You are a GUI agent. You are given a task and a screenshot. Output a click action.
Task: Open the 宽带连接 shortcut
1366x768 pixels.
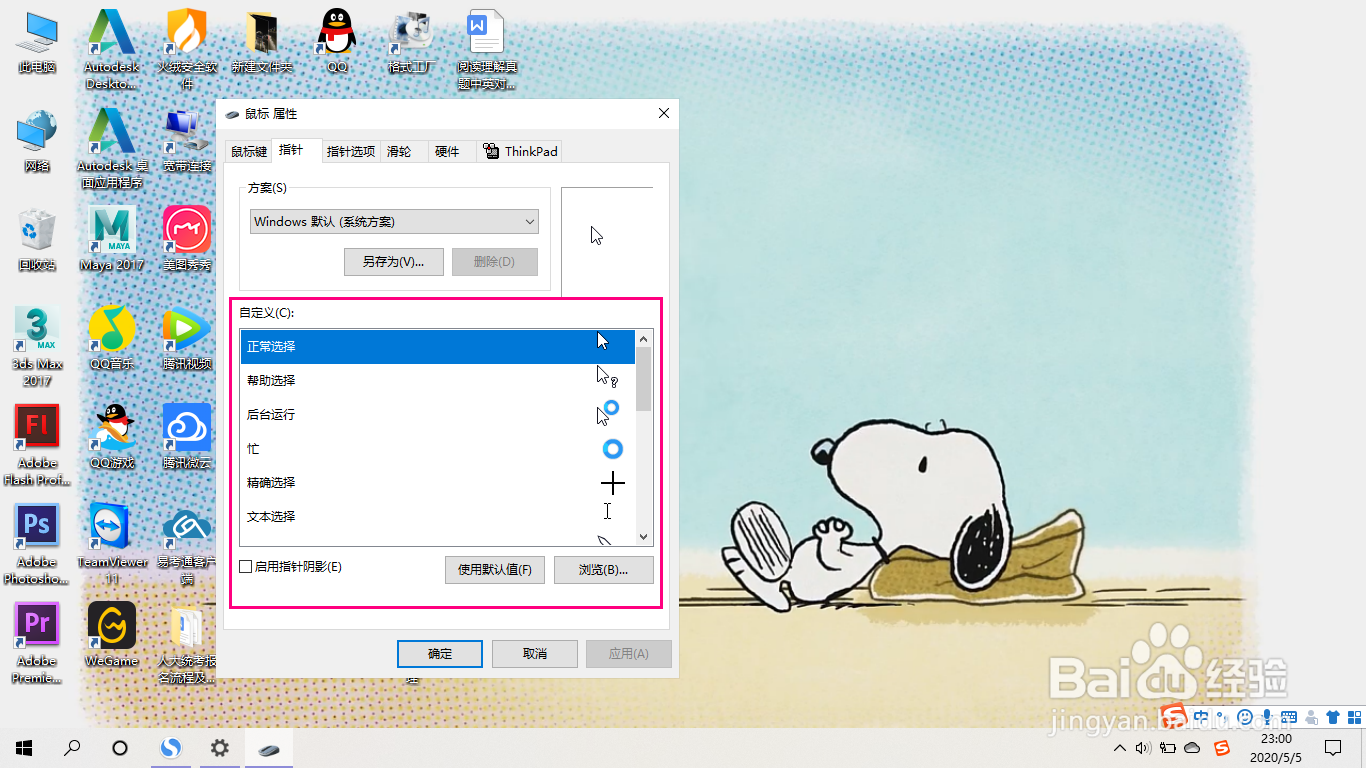pos(187,140)
